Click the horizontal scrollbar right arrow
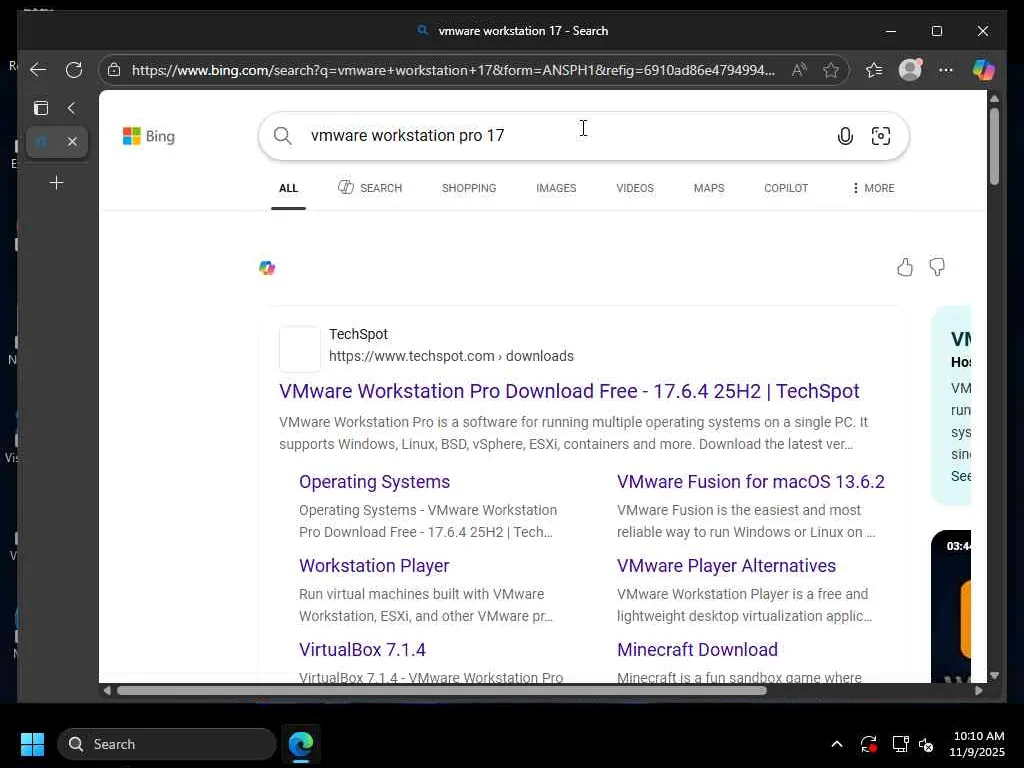 tap(978, 690)
